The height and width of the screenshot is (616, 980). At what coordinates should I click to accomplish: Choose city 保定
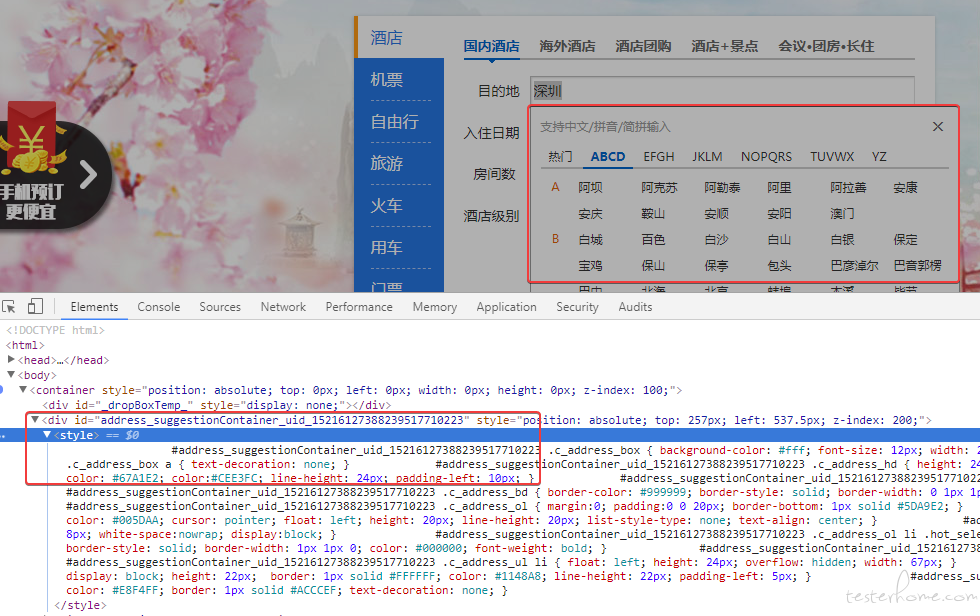point(905,239)
